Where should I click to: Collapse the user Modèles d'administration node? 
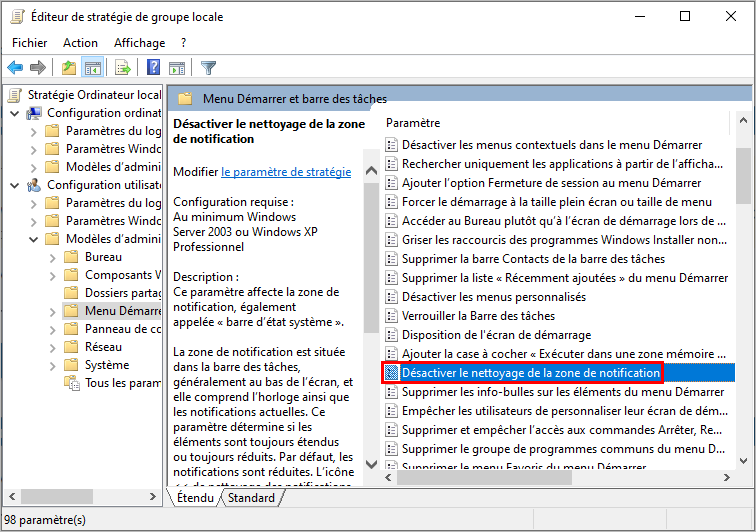pyautogui.click(x=33, y=239)
